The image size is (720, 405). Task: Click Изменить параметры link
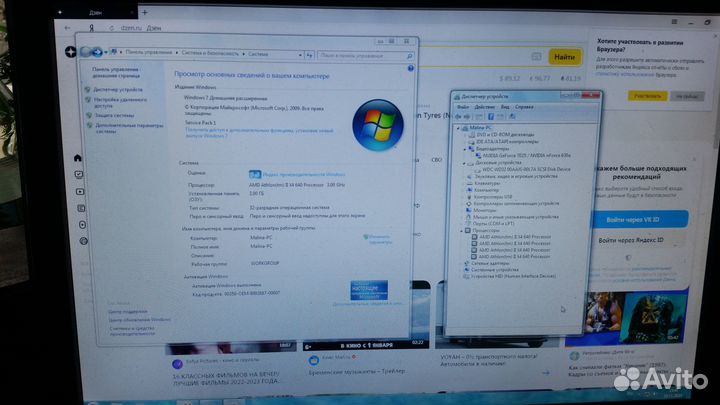click(380, 239)
